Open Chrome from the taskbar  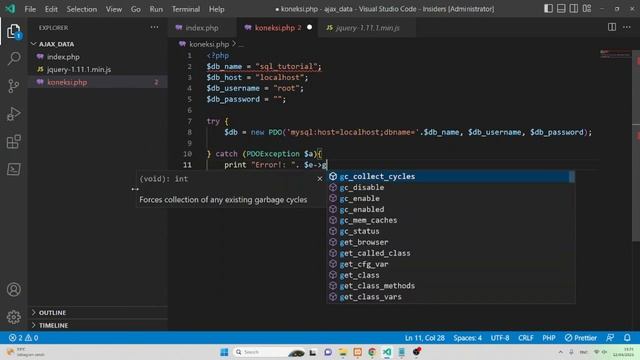pyautogui.click(x=372, y=352)
